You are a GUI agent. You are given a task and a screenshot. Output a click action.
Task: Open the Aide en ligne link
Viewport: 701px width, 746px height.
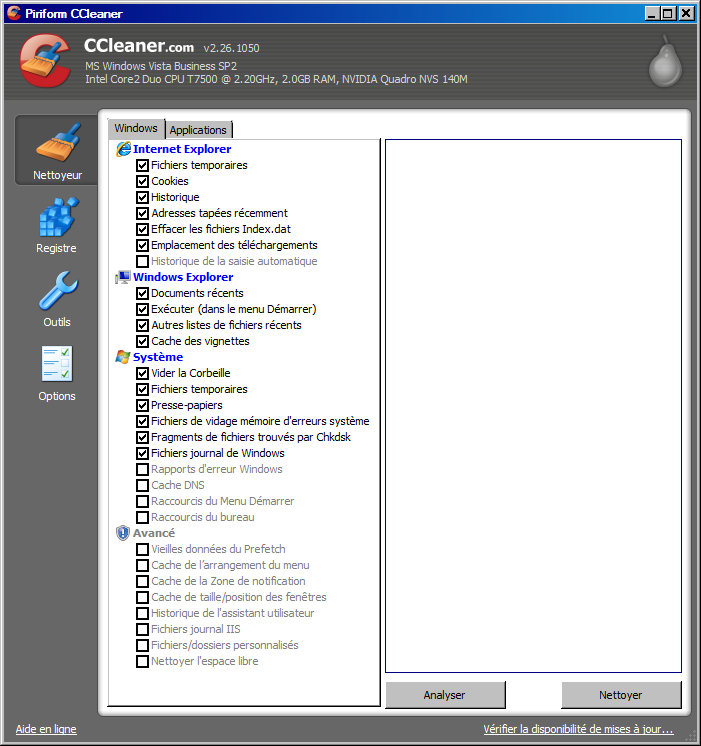(46, 729)
